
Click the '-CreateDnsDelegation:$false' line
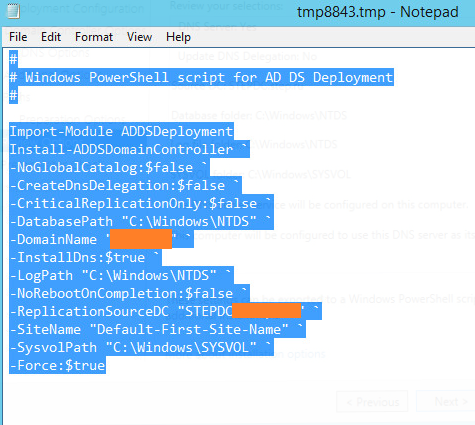tap(125, 185)
